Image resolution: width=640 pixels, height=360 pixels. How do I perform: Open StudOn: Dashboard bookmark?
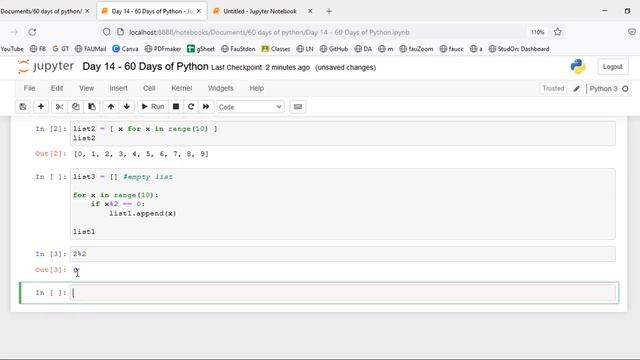(x=519, y=49)
